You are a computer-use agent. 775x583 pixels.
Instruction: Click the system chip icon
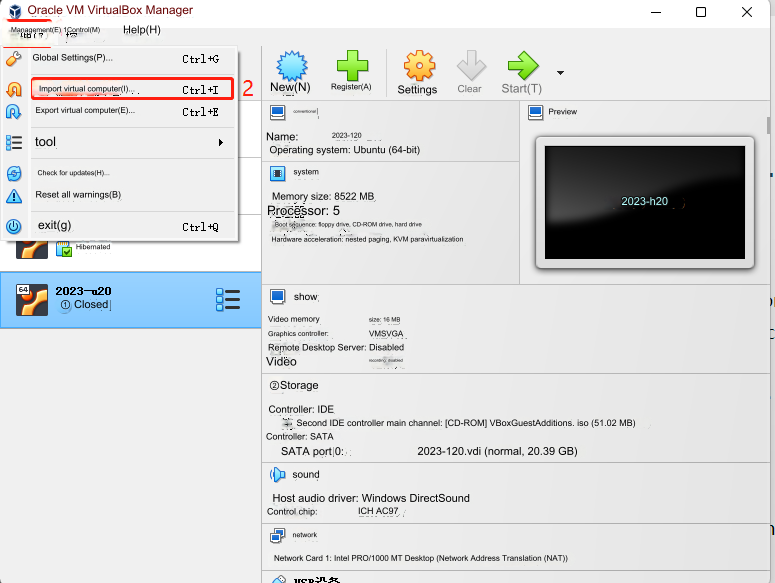click(x=278, y=172)
